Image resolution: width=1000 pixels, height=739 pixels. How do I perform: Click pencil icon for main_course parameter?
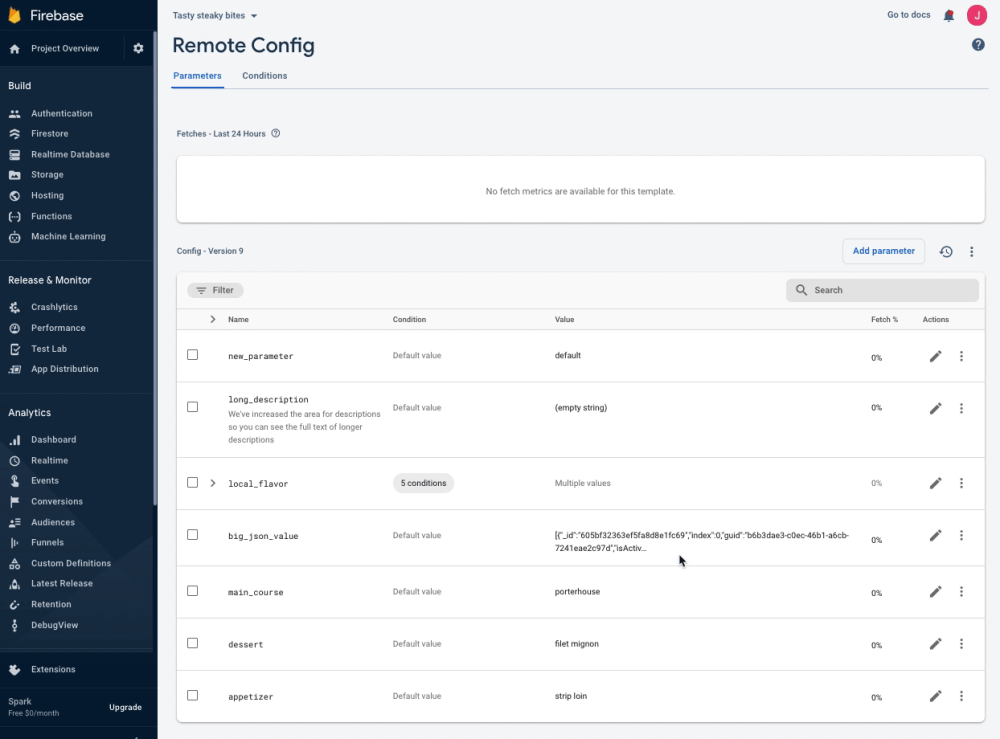(935, 592)
